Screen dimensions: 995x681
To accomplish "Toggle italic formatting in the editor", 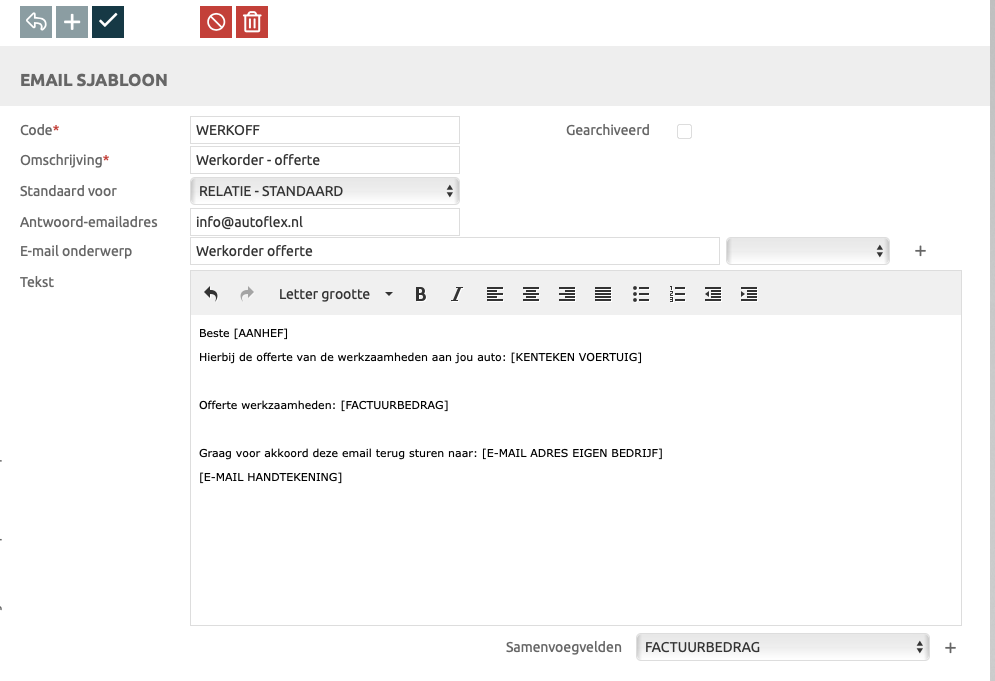I will tap(457, 294).
